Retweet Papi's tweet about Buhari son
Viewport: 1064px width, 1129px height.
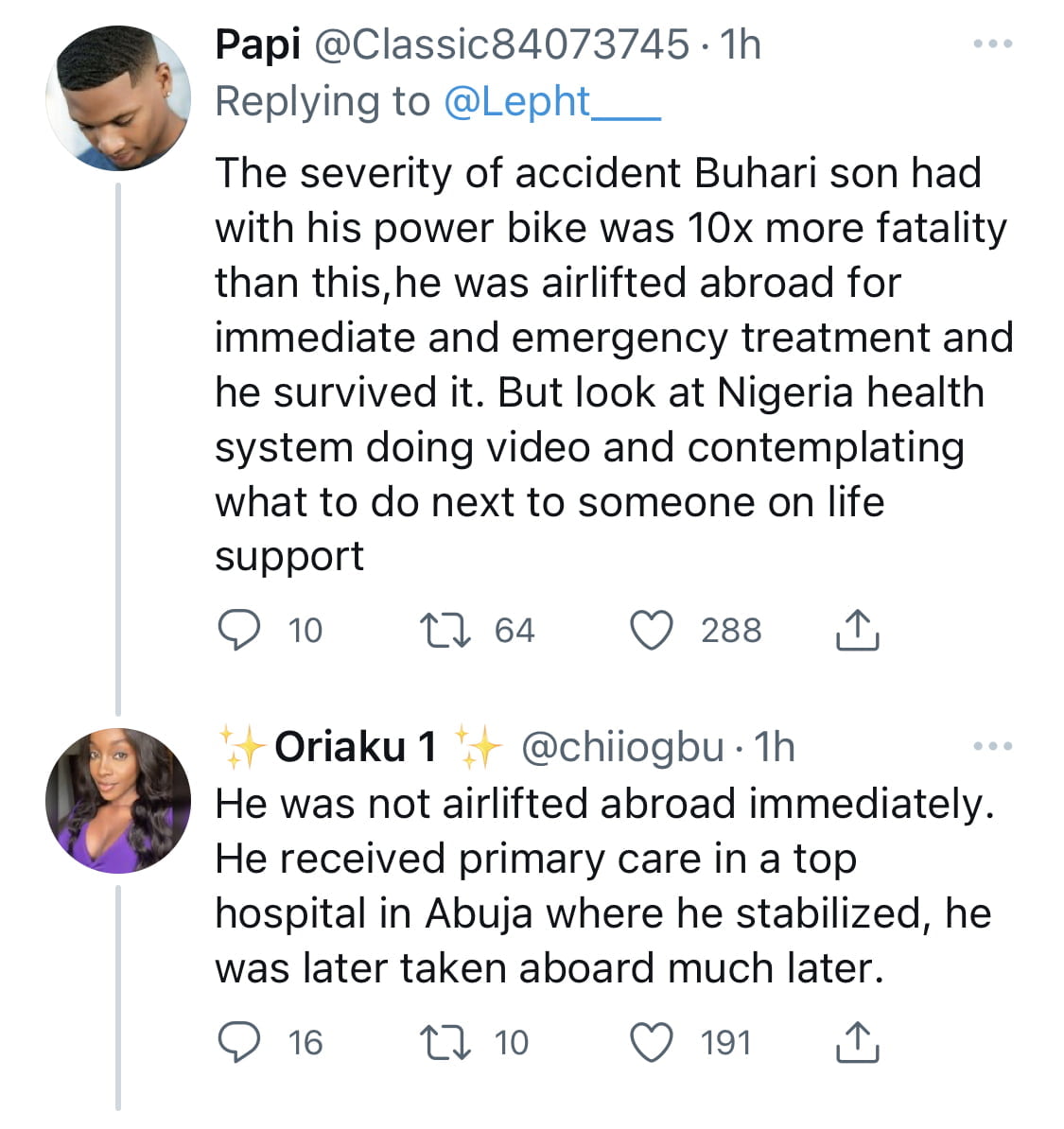[445, 630]
